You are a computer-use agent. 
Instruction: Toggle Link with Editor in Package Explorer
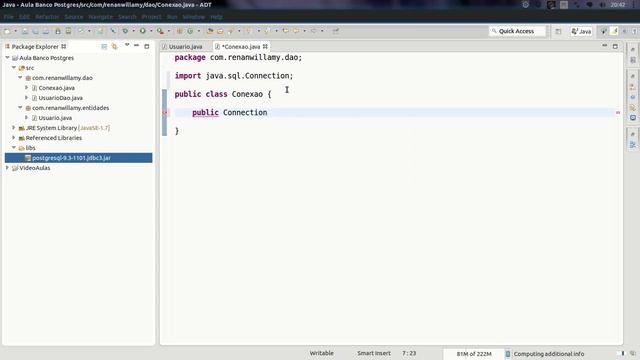tap(114, 47)
